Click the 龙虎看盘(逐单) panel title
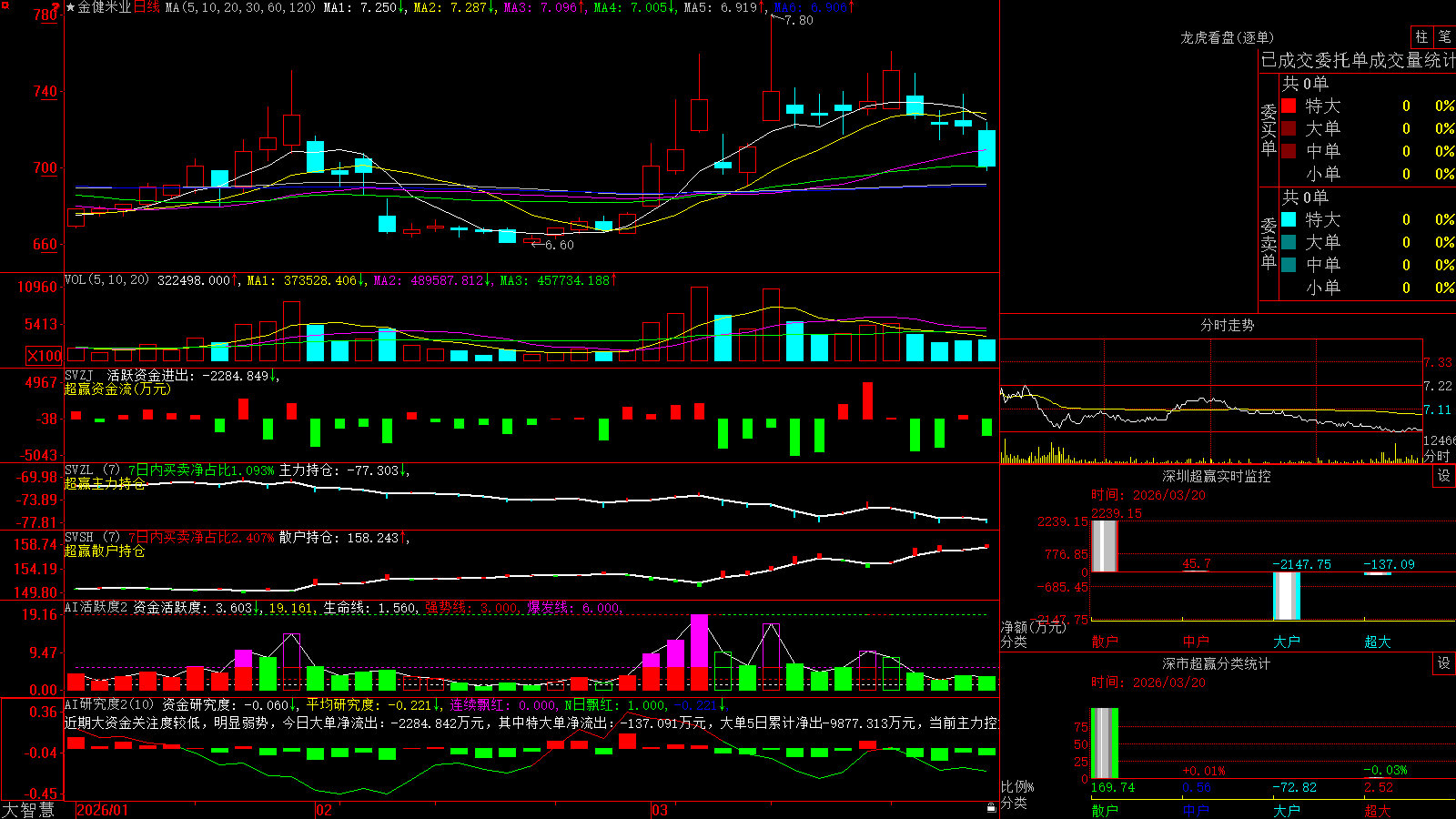The width and height of the screenshot is (1456, 819). [1228, 37]
